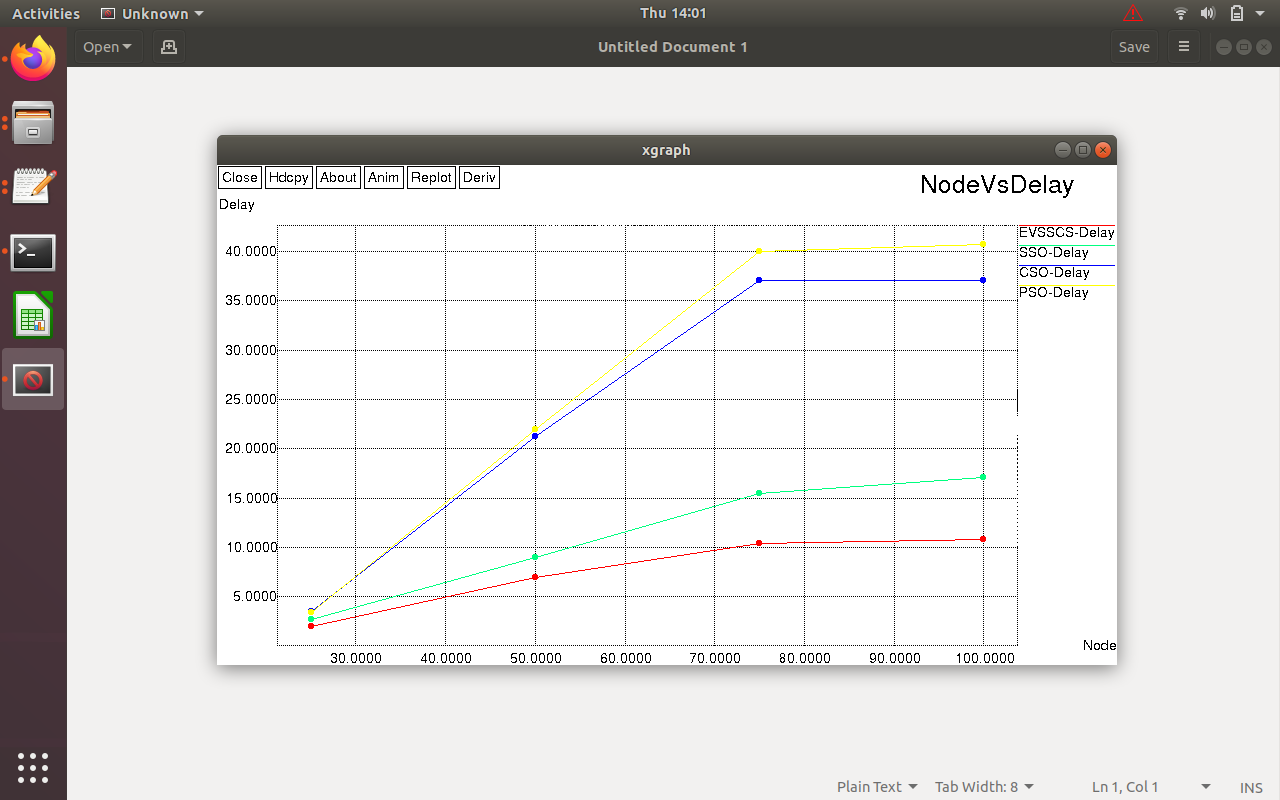1280x800 pixels.
Task: Click the battery status icon
Action: tap(1237, 13)
